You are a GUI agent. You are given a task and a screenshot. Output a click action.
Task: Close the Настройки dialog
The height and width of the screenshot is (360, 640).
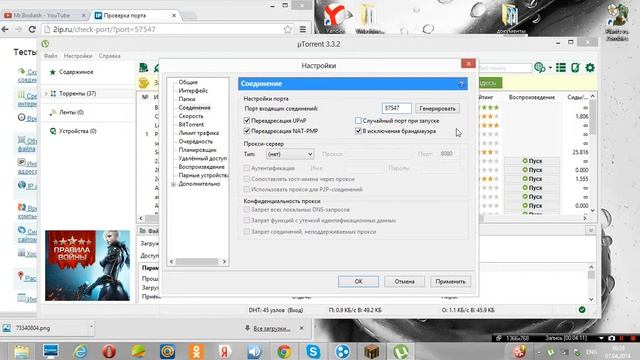(468, 64)
